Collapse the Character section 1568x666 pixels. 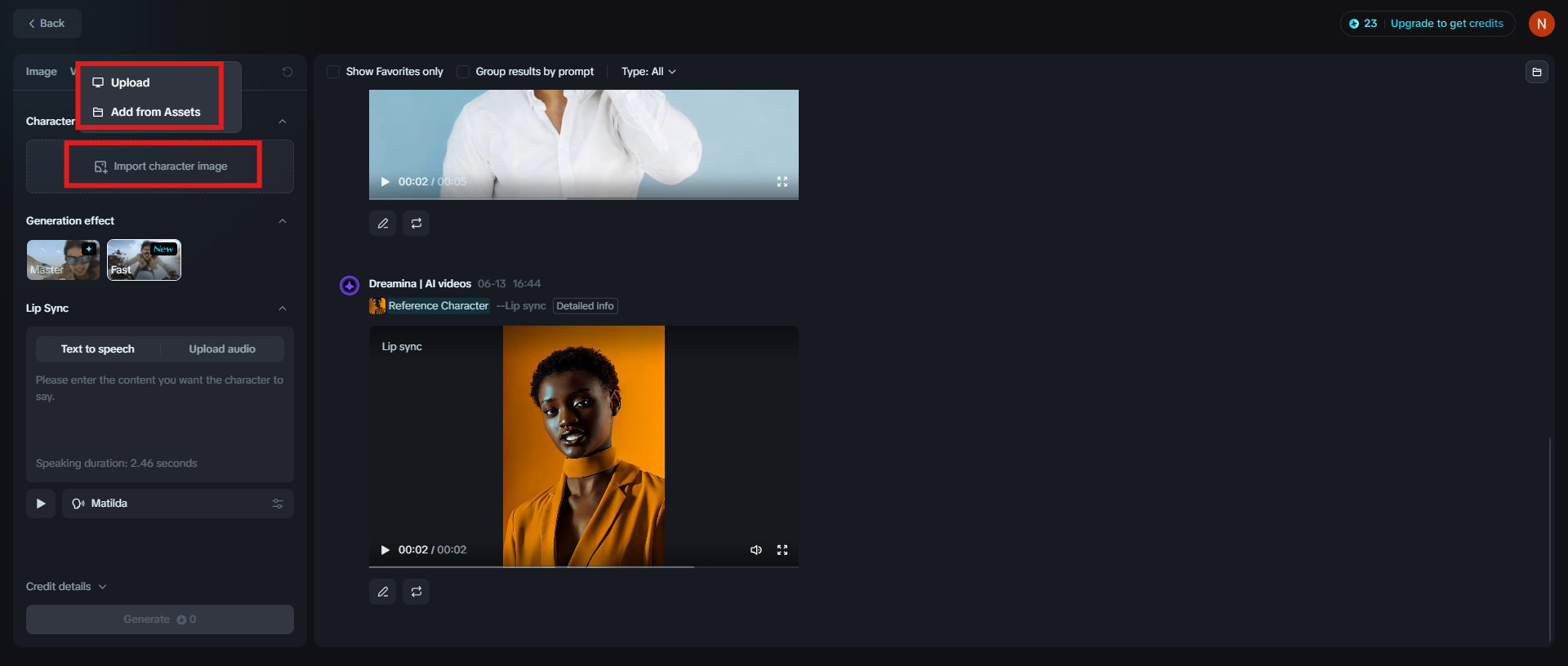(x=283, y=122)
